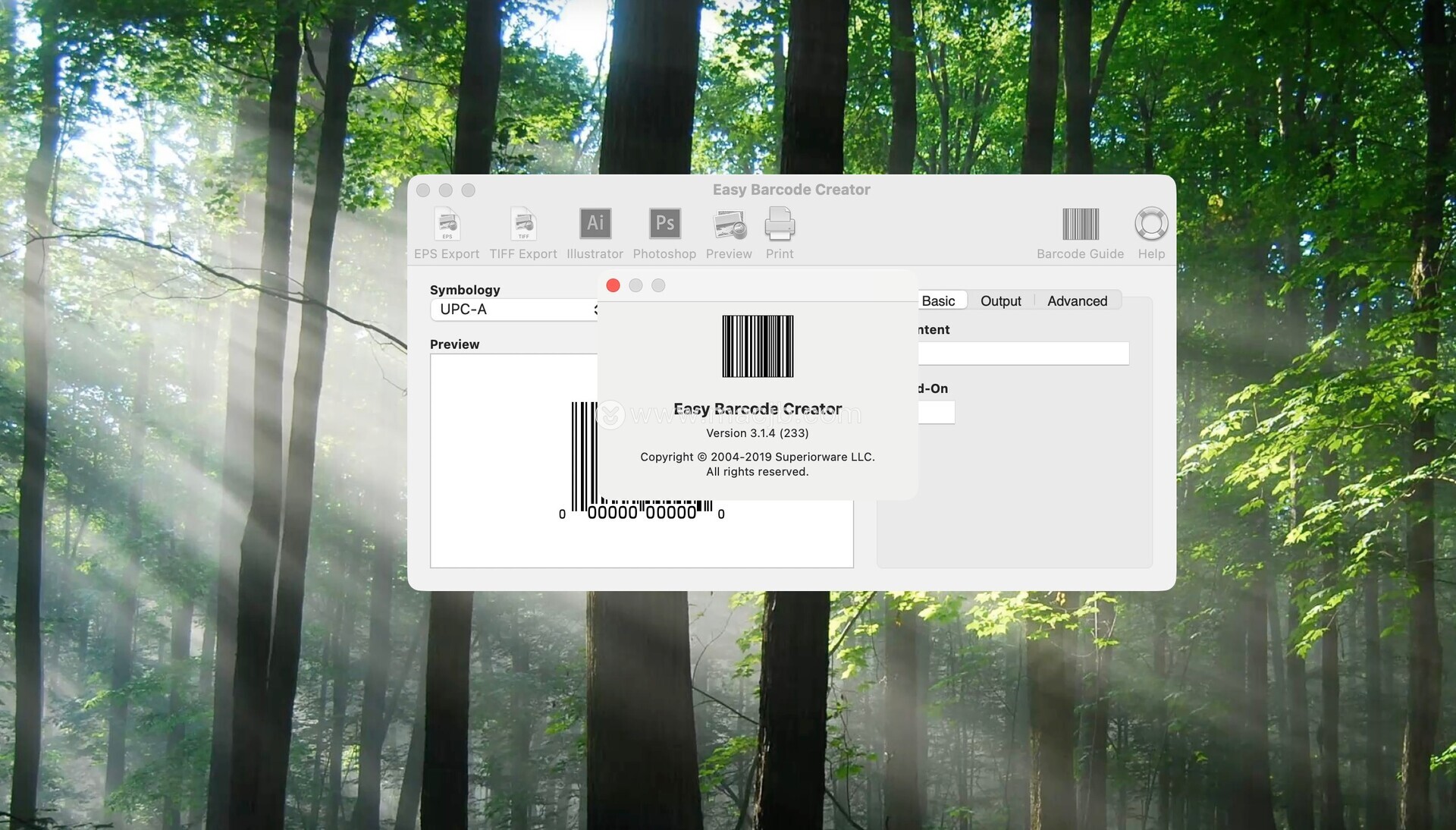This screenshot has height=830, width=1456.
Task: Switch to the Output tab
Action: (1000, 301)
